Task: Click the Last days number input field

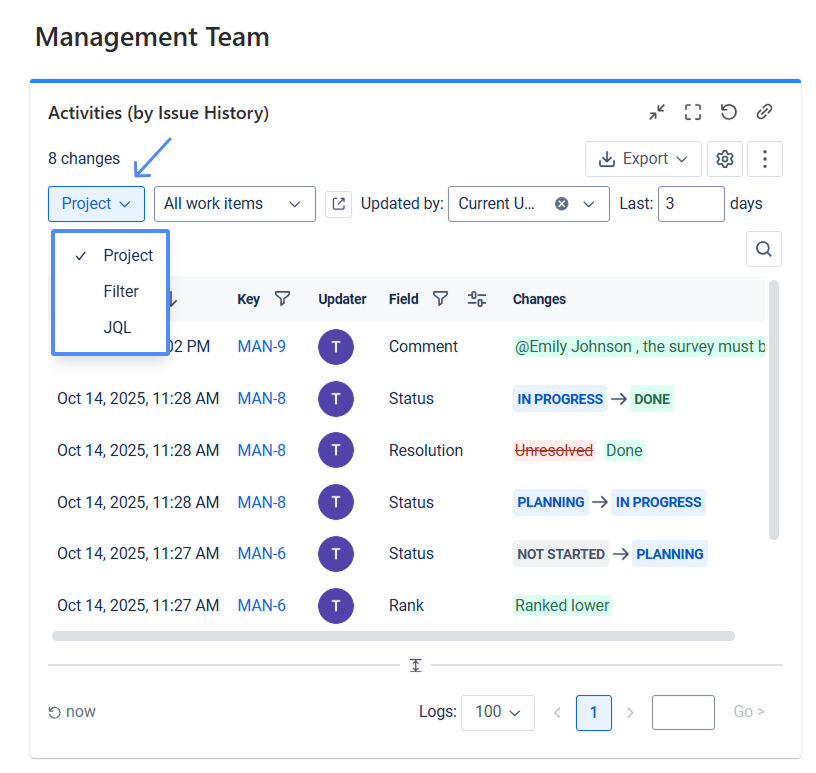Action: [x=690, y=204]
